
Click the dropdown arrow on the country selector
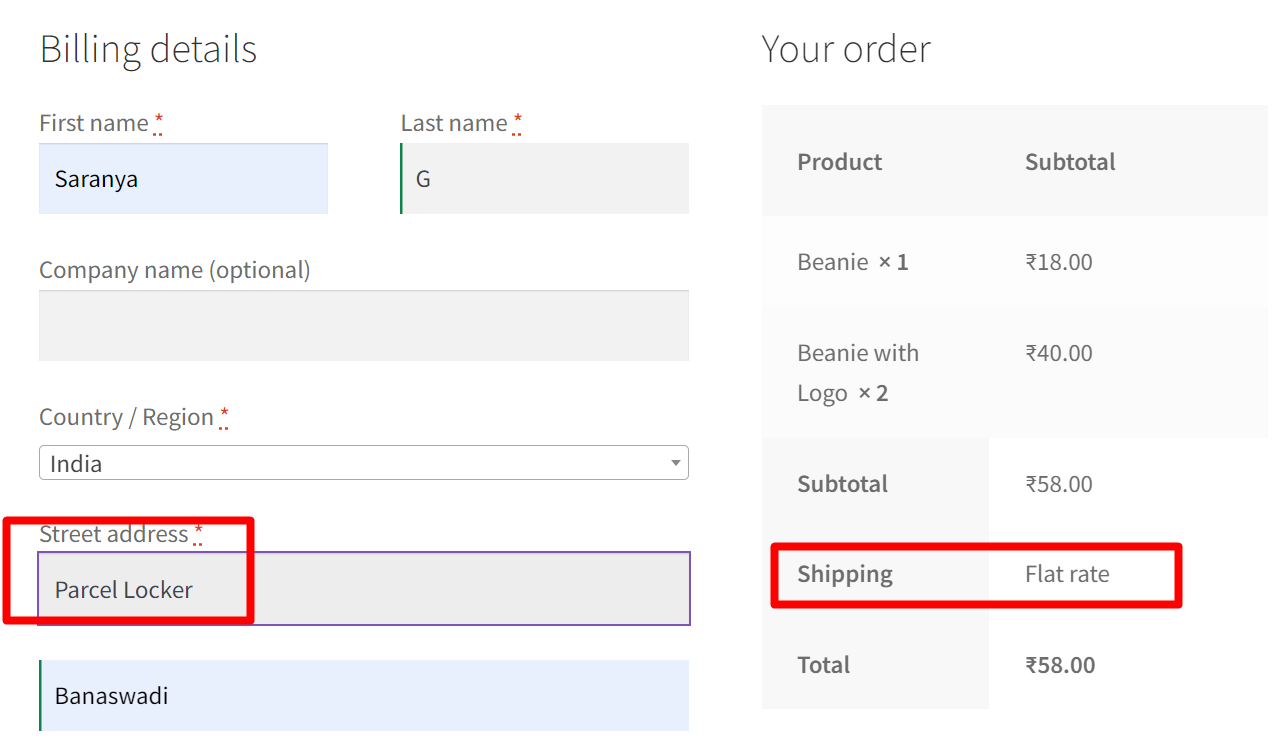point(676,463)
